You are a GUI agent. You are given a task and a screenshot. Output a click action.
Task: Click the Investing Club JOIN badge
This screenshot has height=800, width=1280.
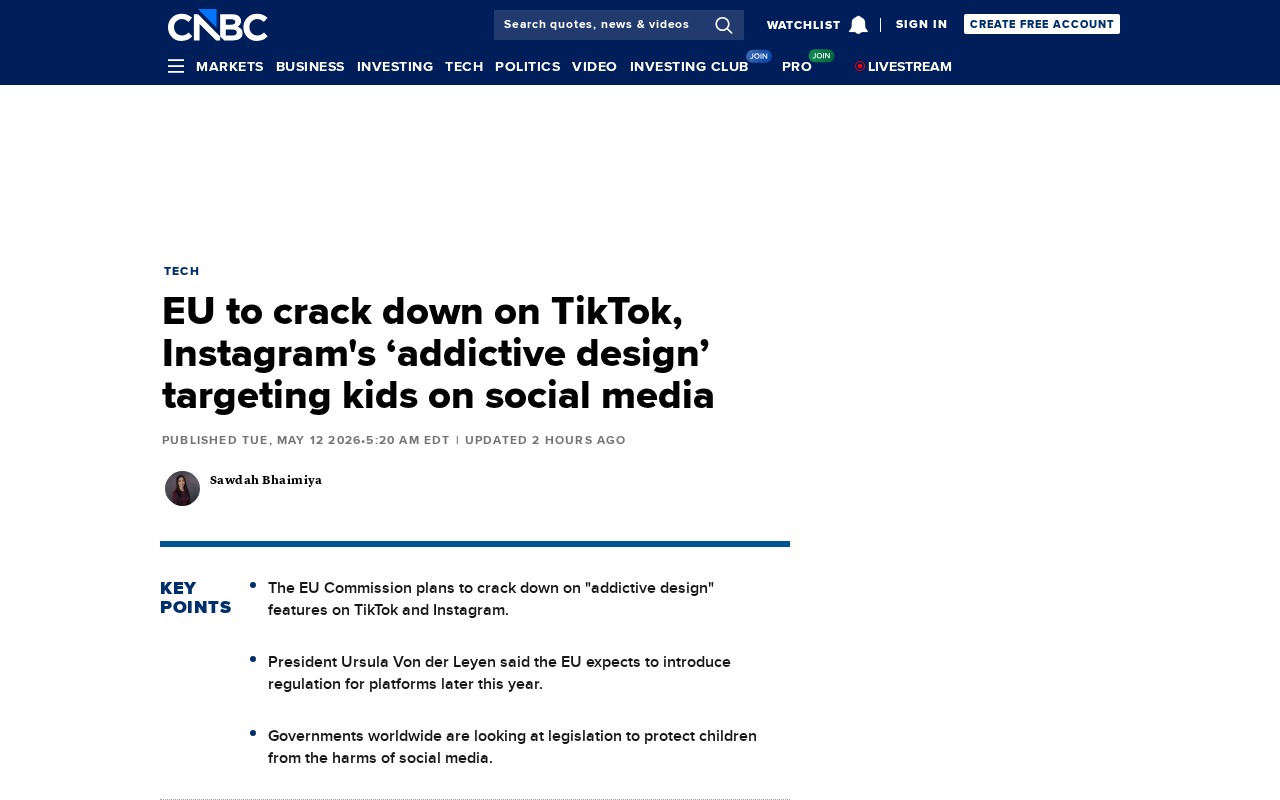[759, 56]
